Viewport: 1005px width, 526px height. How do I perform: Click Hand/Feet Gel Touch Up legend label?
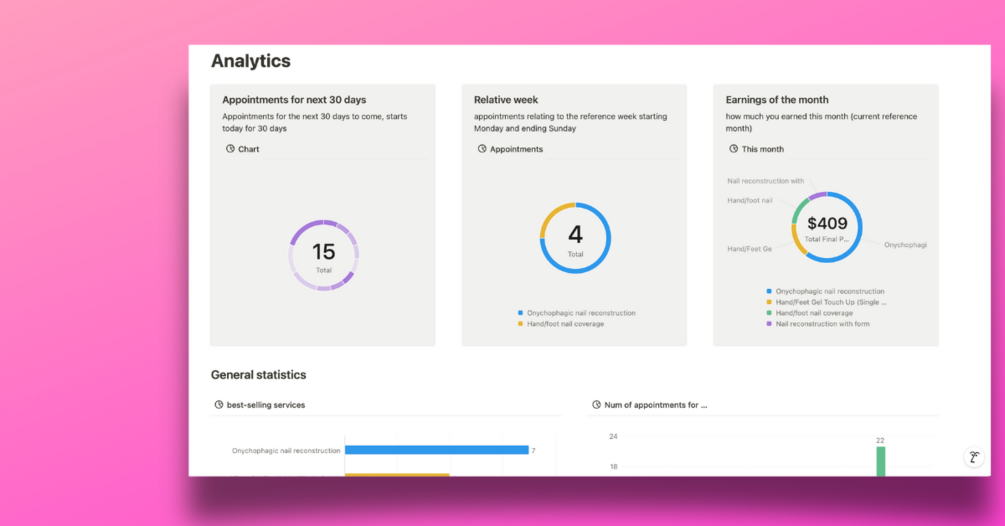pos(831,302)
